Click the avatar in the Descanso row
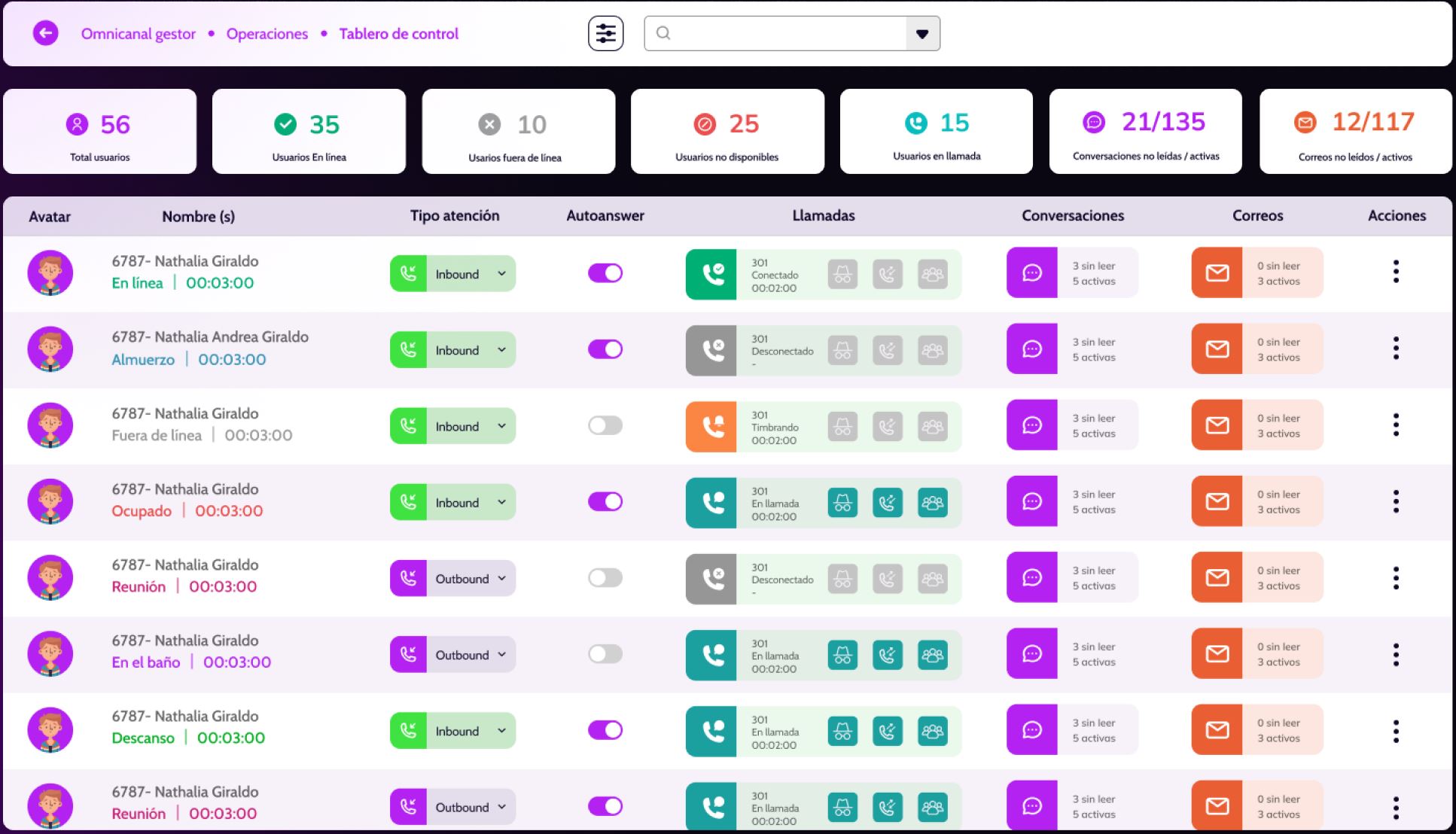1456x834 pixels. pyautogui.click(x=50, y=729)
